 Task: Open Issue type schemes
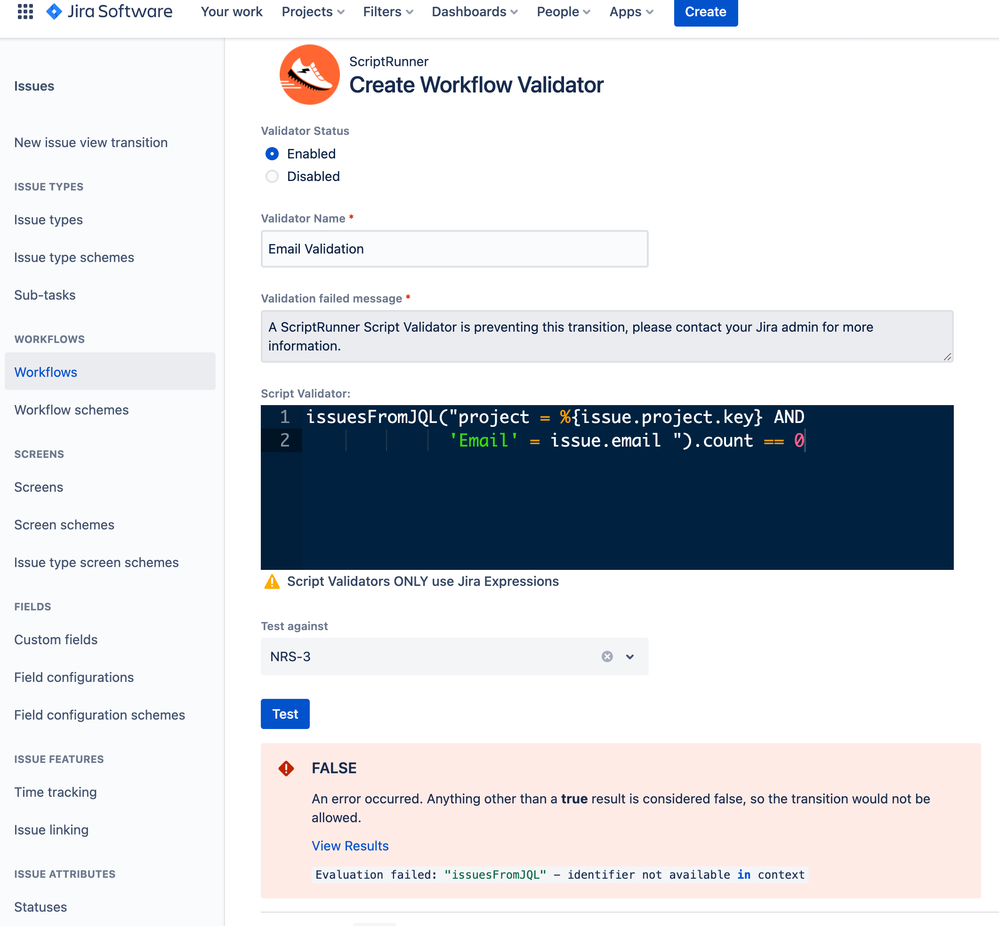click(x=74, y=257)
